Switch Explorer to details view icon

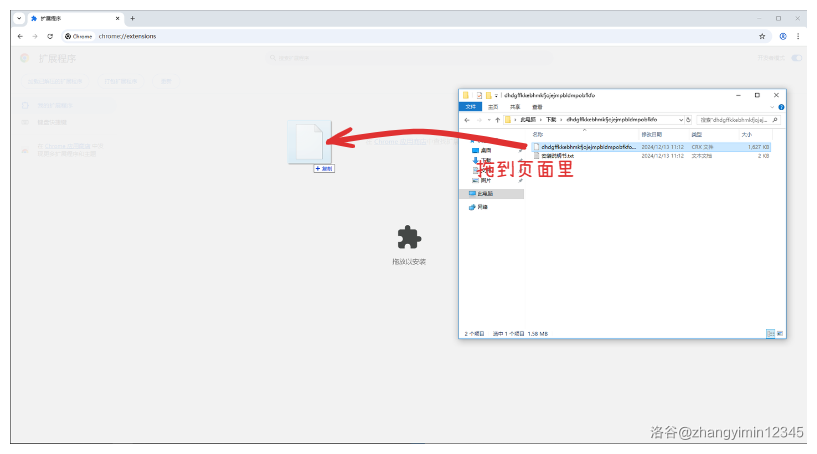pyautogui.click(x=769, y=333)
